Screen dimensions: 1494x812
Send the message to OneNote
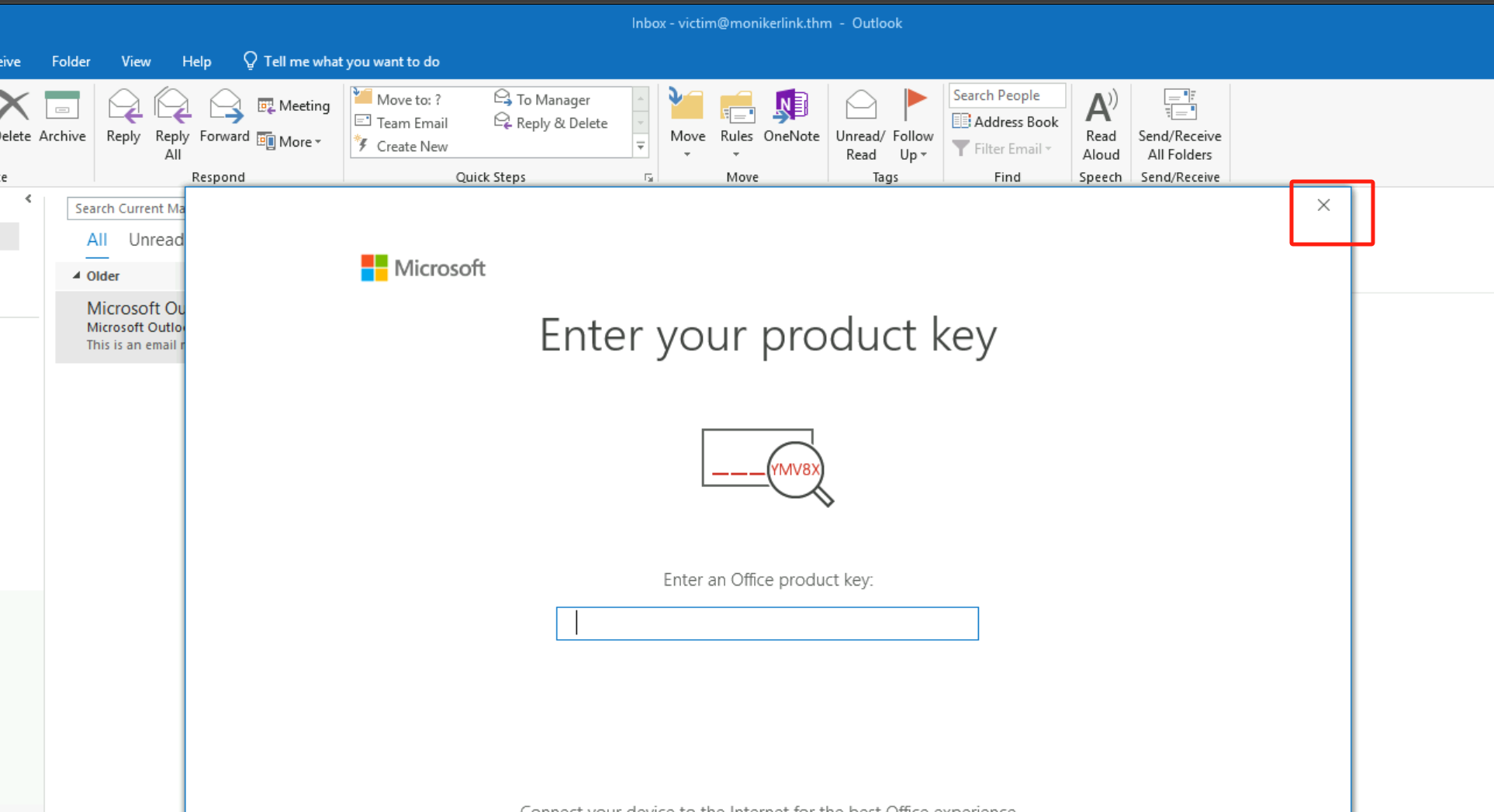click(x=791, y=116)
